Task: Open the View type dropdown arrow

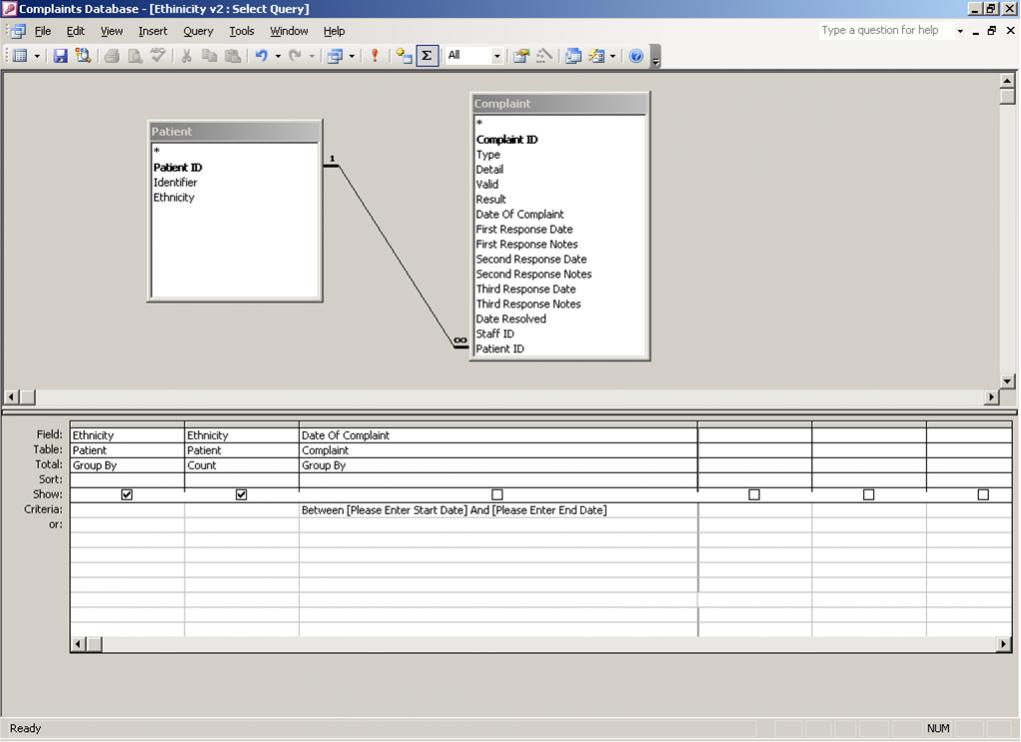Action: click(x=37, y=56)
